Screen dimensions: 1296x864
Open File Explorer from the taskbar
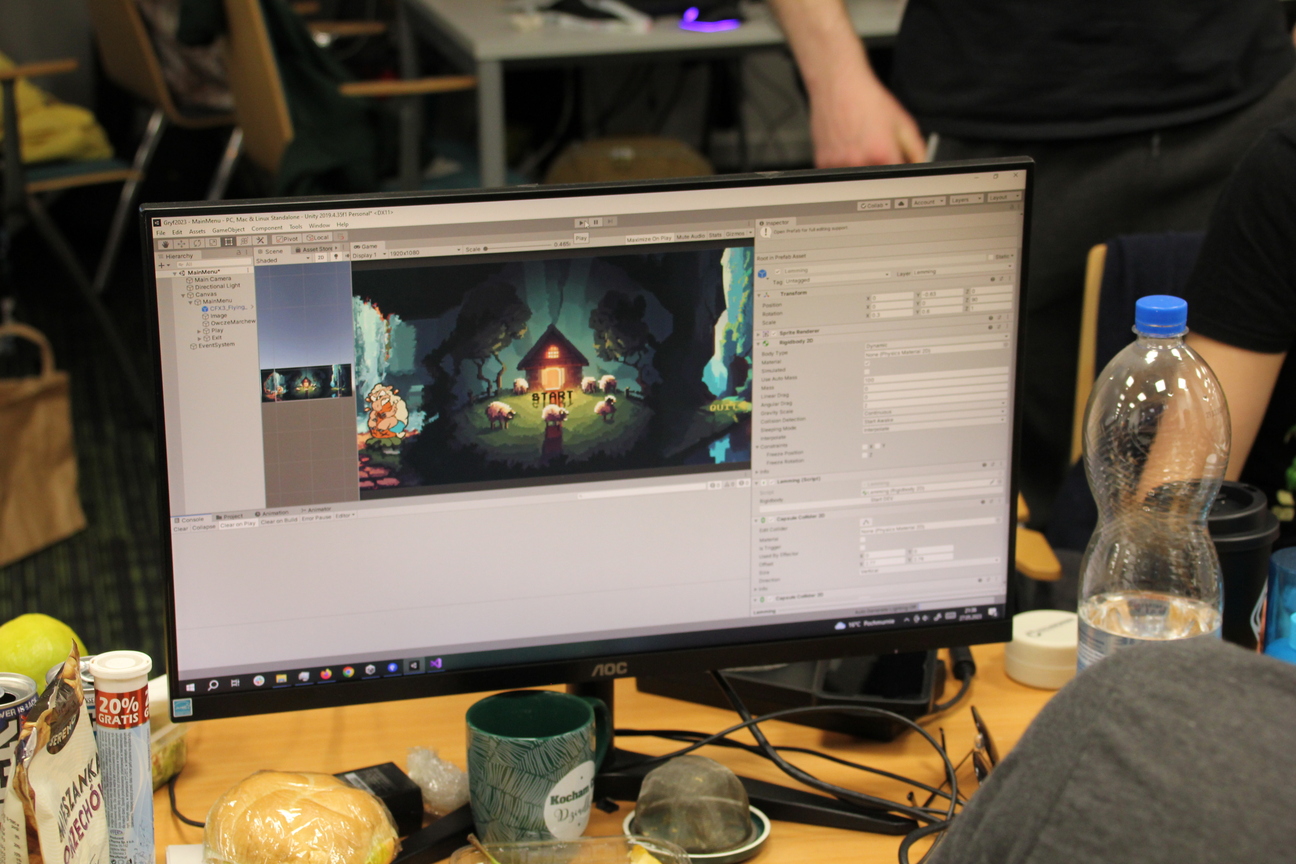coord(281,679)
